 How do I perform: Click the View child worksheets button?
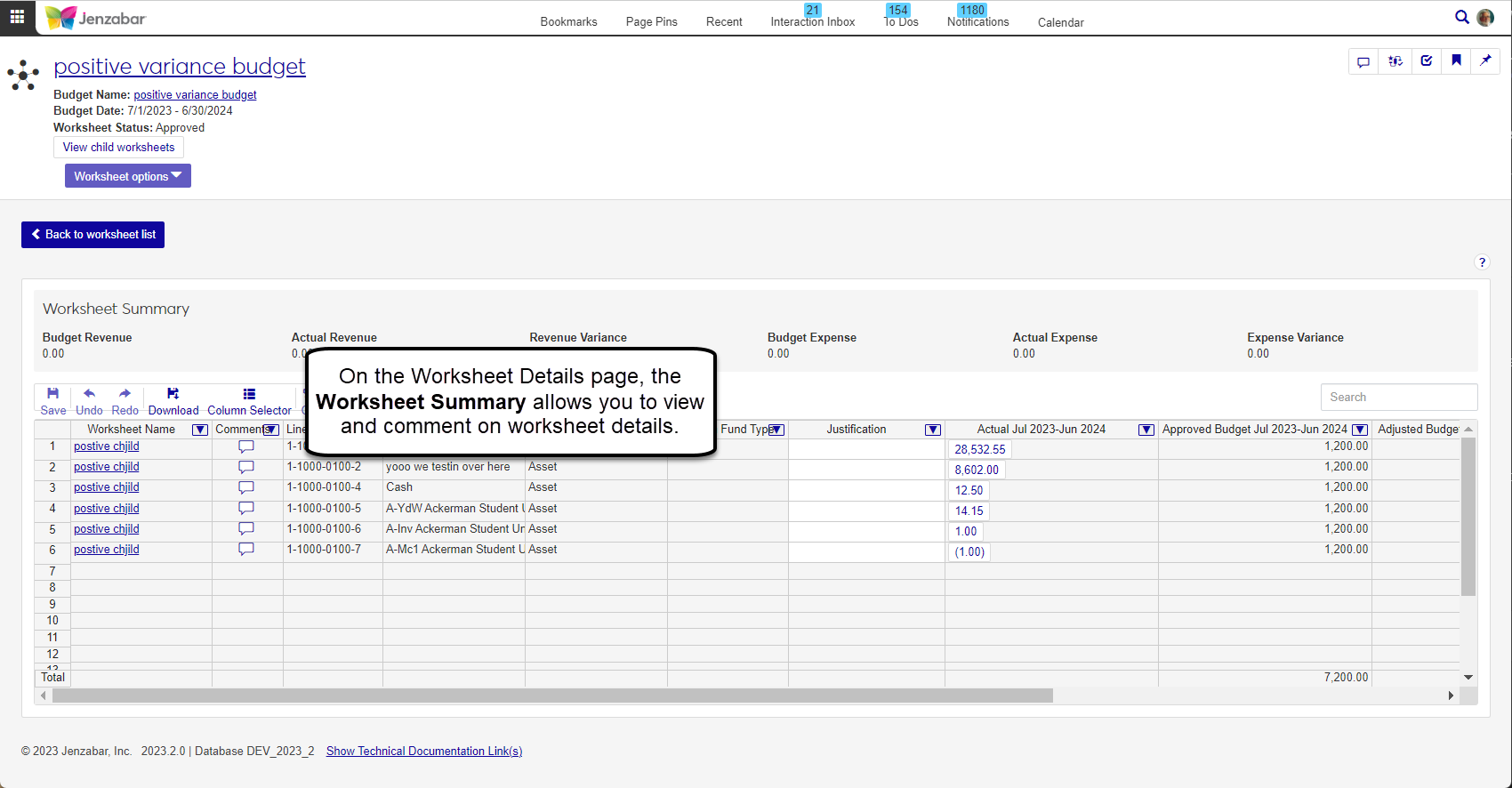119,148
